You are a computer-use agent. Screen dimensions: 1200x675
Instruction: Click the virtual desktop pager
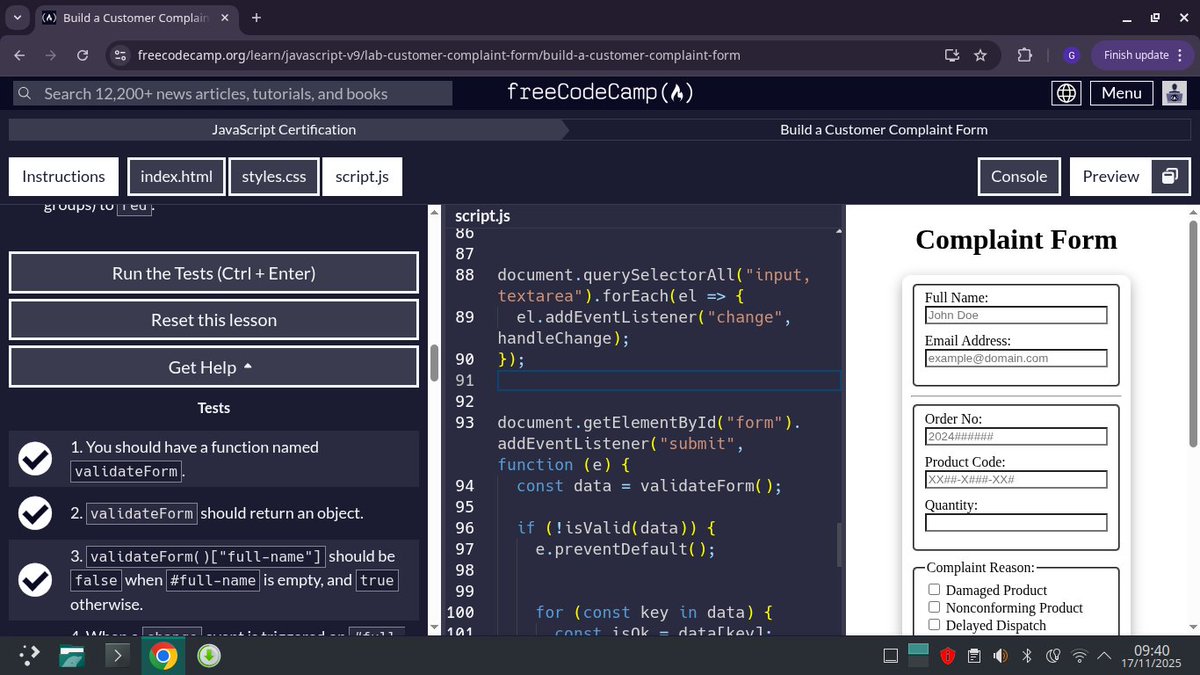[918, 656]
